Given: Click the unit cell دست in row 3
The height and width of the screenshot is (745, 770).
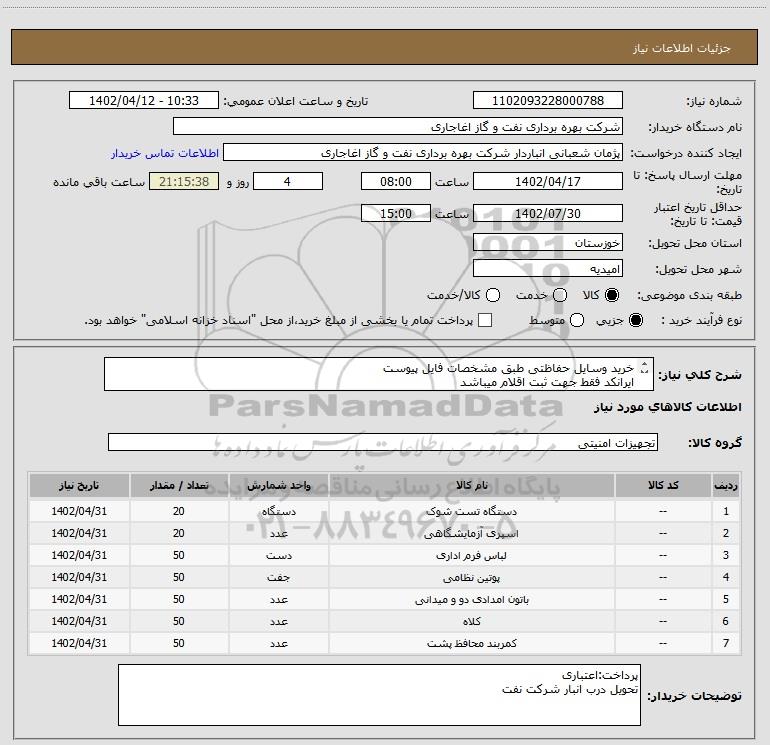Looking at the screenshot, I should coord(278,555).
